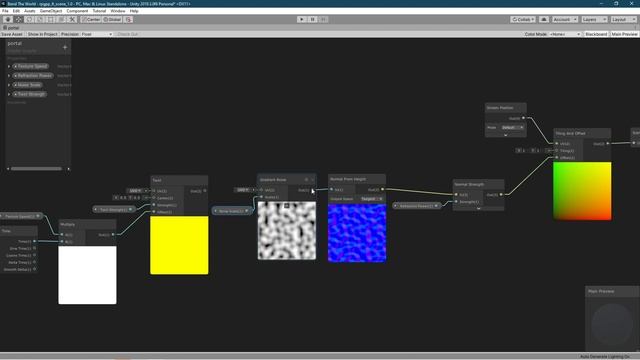Open the Edit menu

click(x=16, y=11)
